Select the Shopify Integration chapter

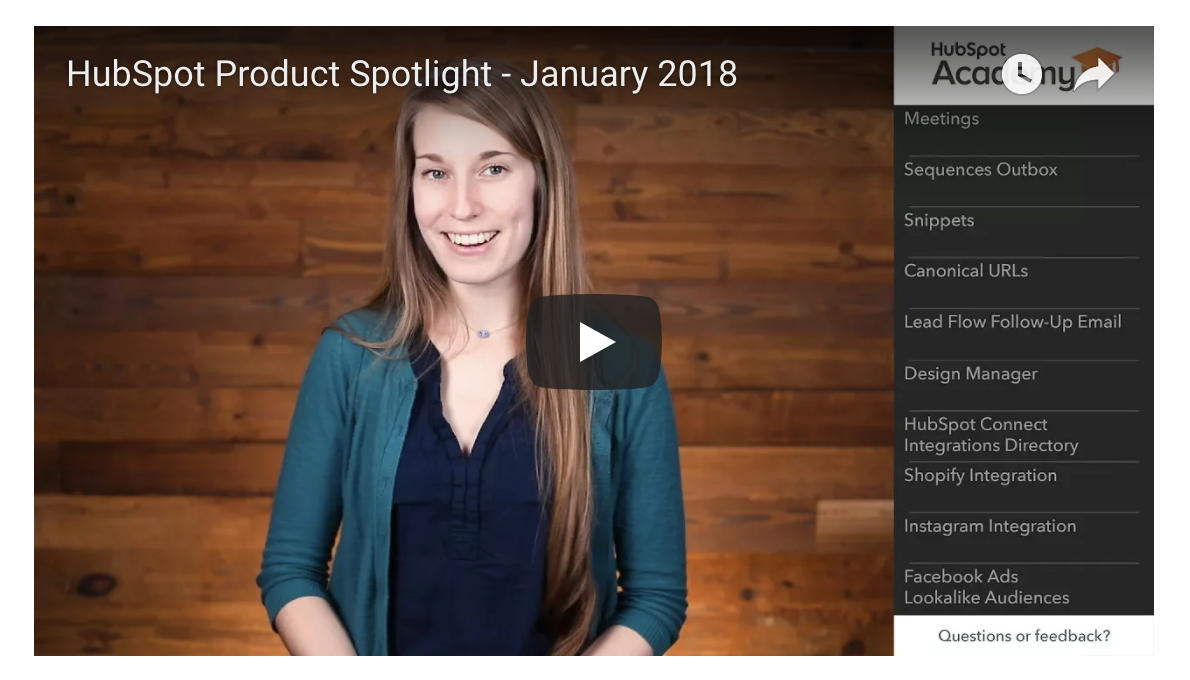[980, 475]
